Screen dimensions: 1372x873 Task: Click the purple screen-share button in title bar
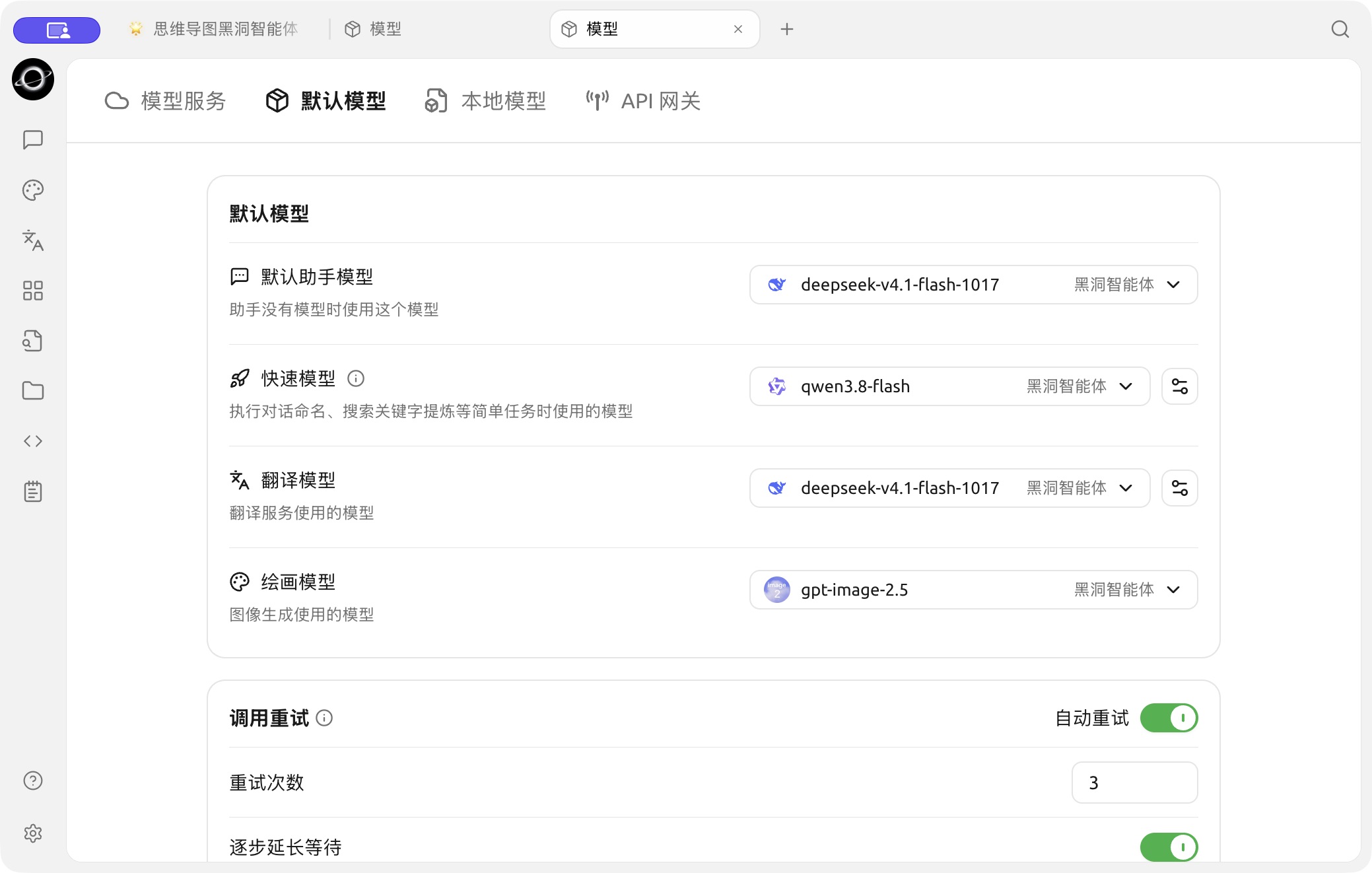[57, 30]
